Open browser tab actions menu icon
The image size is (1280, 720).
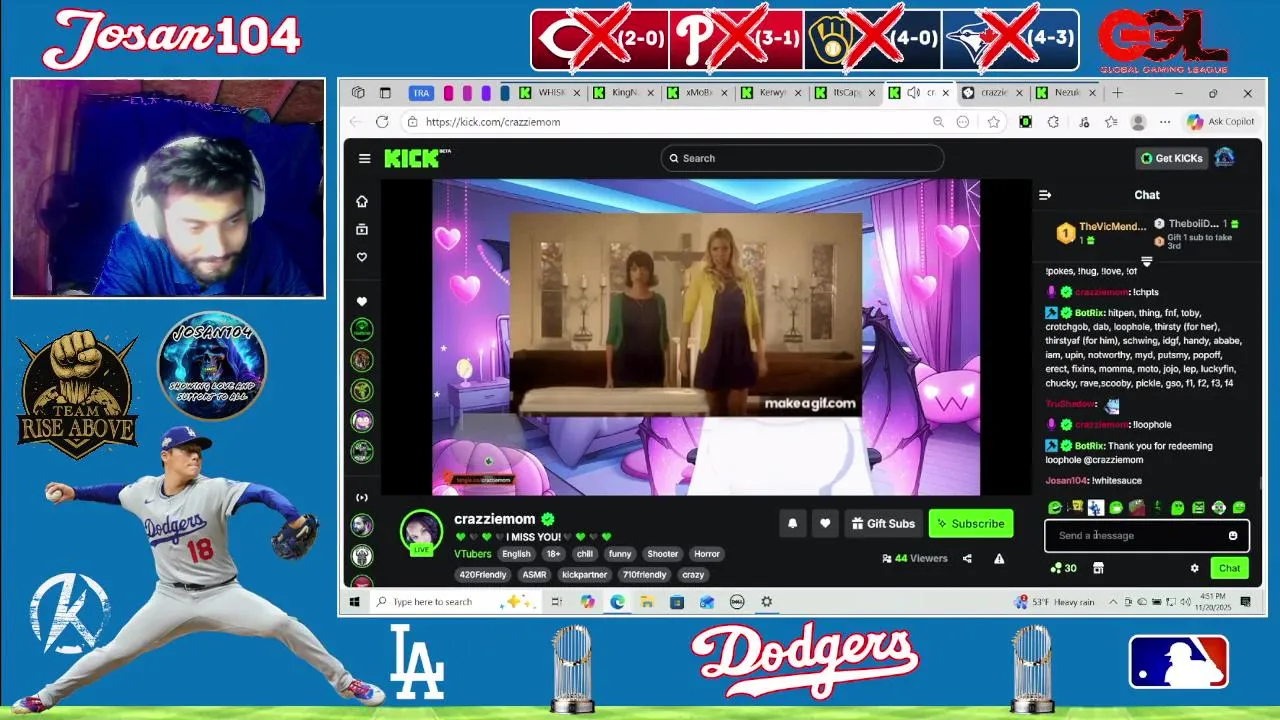point(385,93)
